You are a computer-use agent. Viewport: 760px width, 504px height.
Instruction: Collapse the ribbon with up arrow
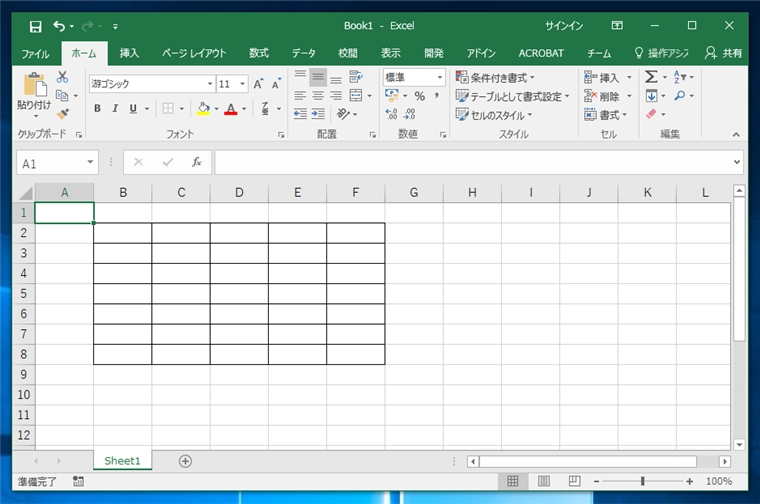click(736, 134)
